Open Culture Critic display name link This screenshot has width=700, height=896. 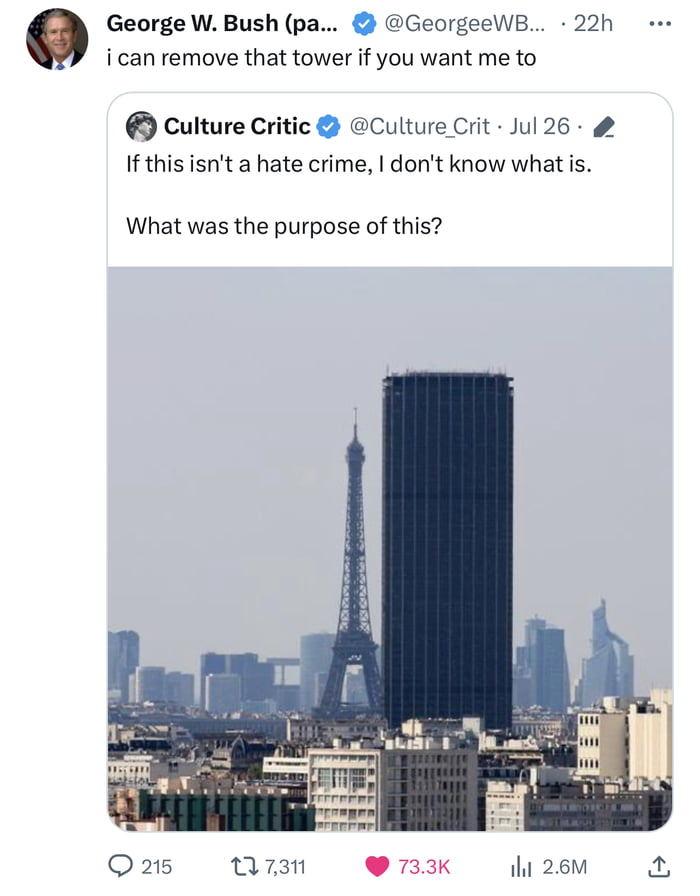pos(237,126)
